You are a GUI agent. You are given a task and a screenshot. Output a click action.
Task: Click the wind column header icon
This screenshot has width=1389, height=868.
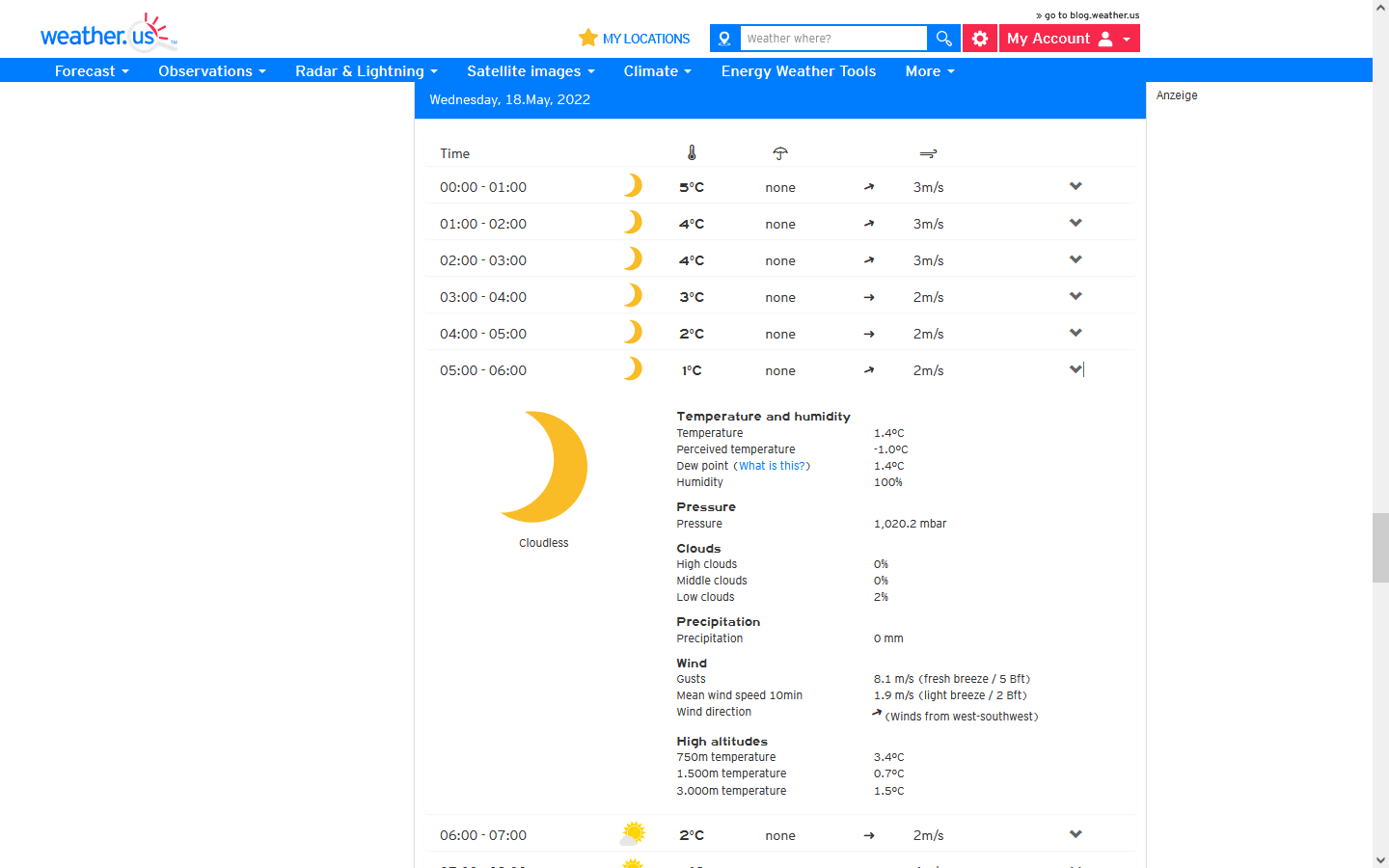click(x=928, y=153)
